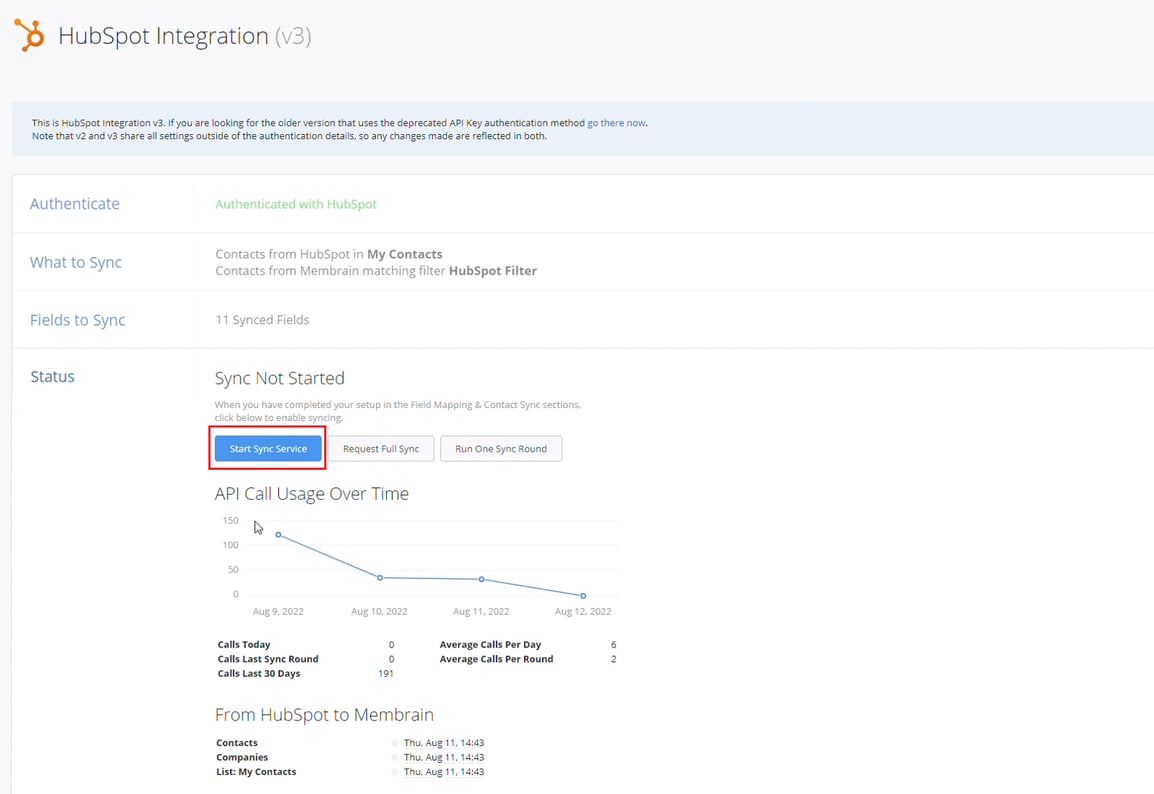Click the Average Calls Per Day value 6
Image resolution: width=1154 pixels, height=794 pixels.
pos(613,645)
